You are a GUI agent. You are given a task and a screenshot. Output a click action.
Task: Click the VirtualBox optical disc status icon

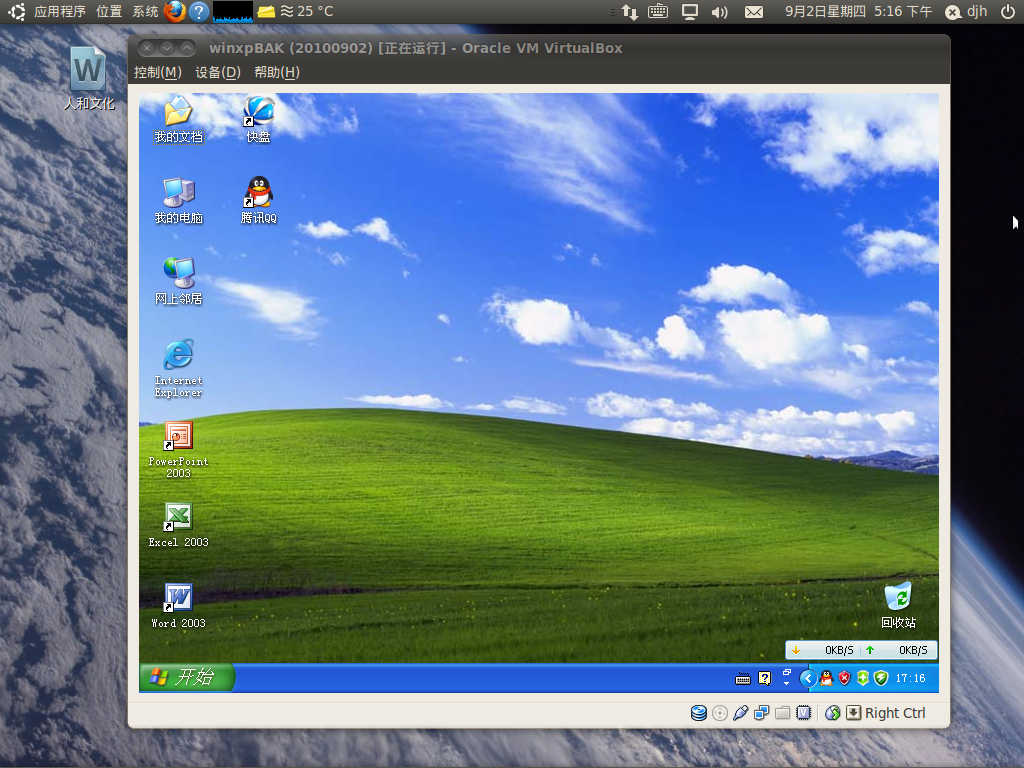coord(720,713)
